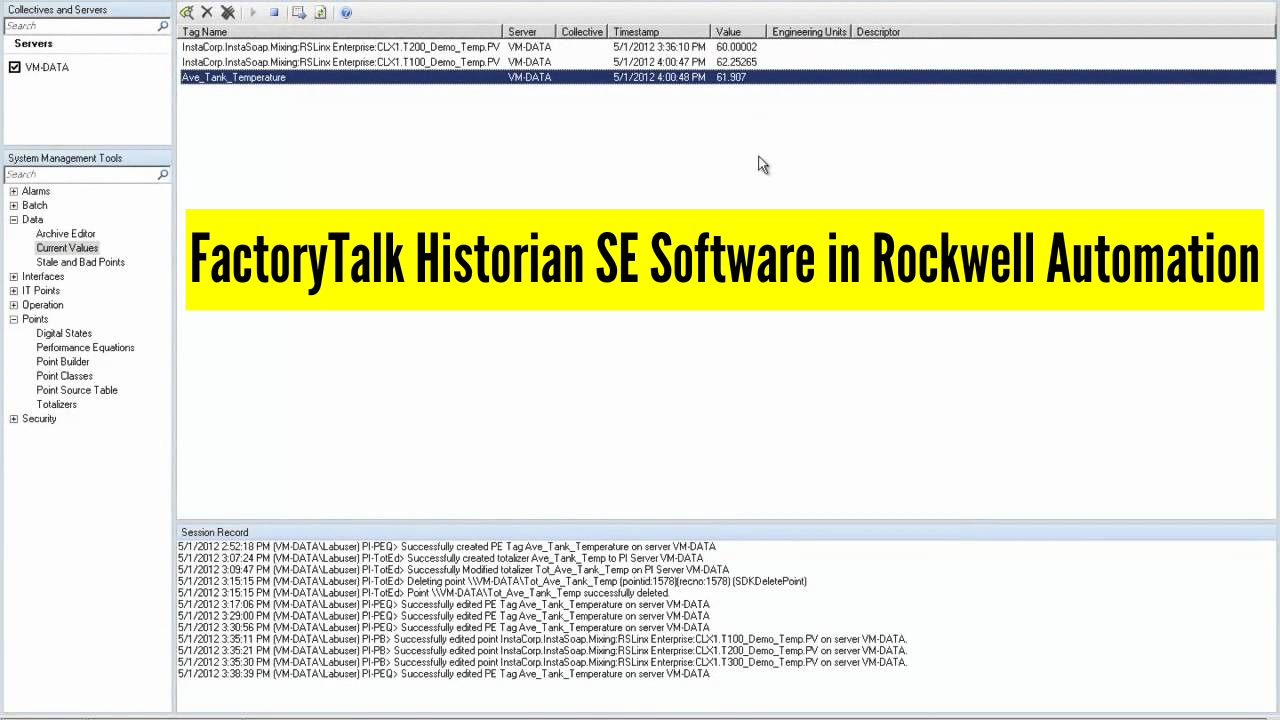Image resolution: width=1280 pixels, height=720 pixels.
Task: Open Point Source Table
Action: [x=77, y=390]
